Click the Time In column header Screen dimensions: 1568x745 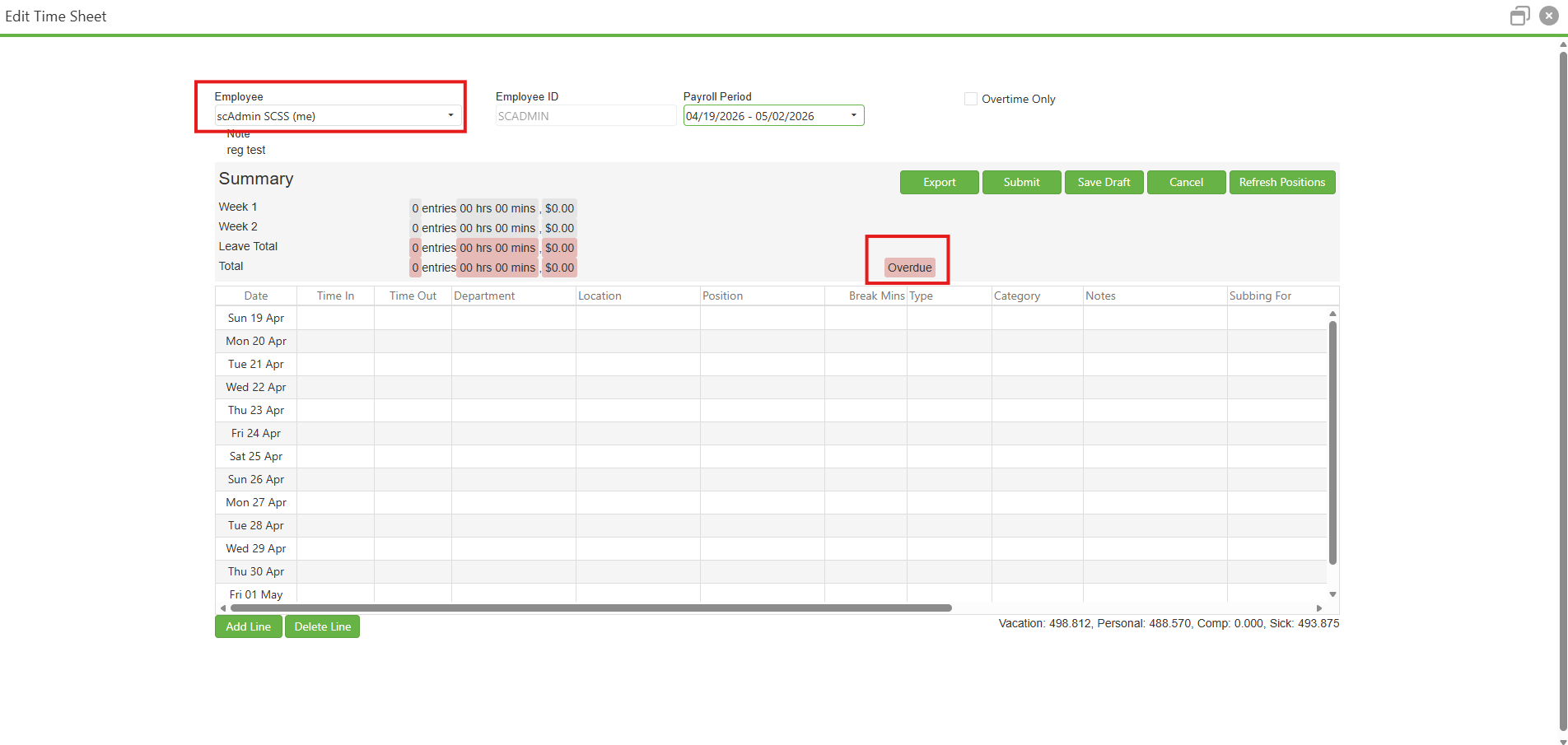pos(335,296)
